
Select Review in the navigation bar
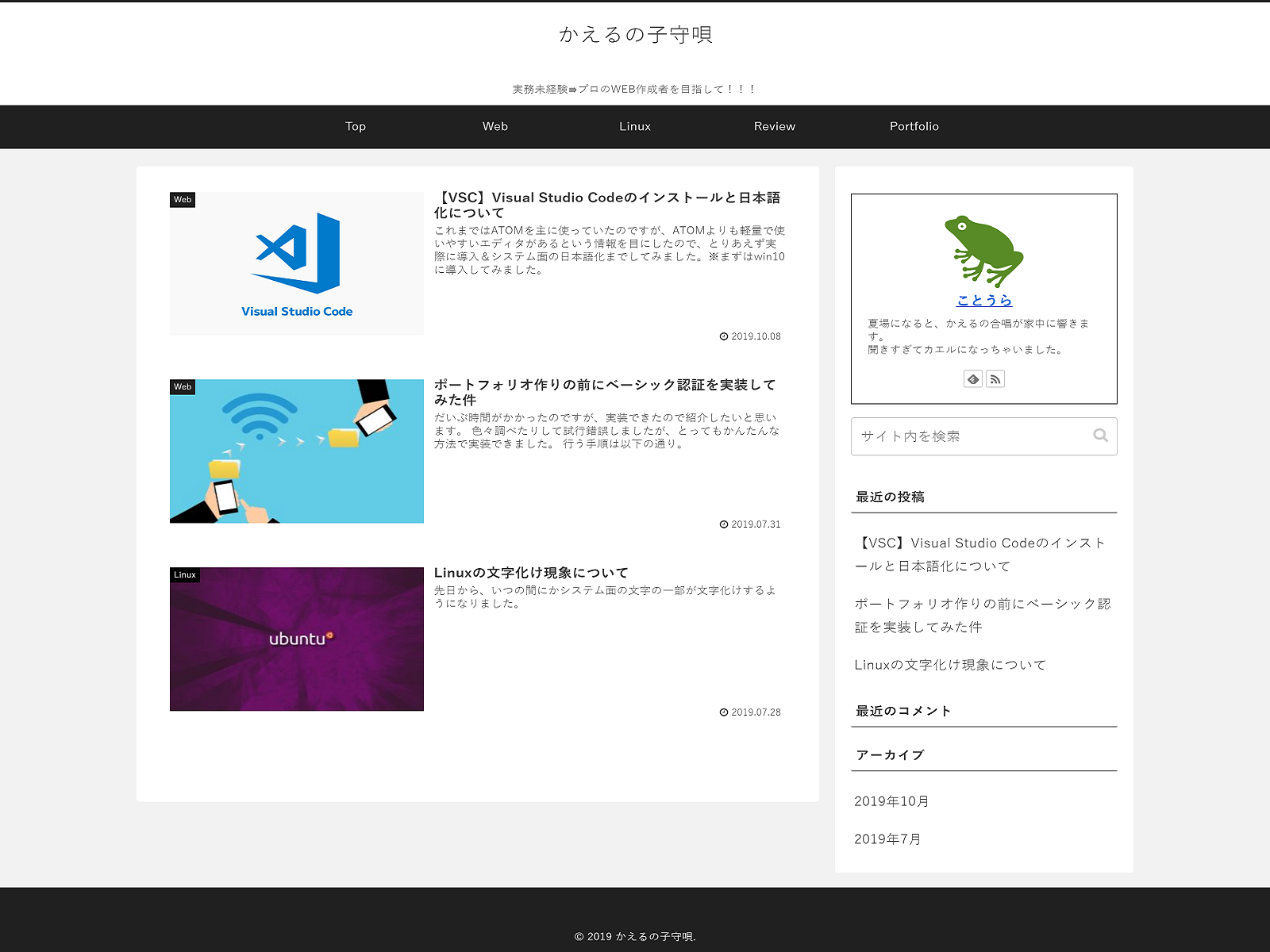(x=775, y=127)
